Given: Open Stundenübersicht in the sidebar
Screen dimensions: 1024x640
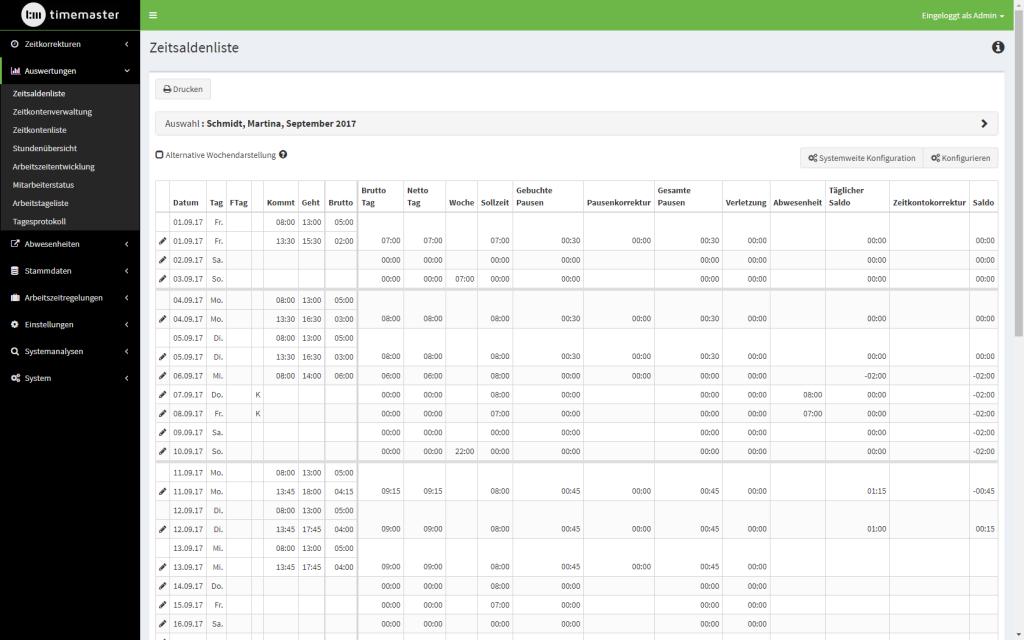Looking at the screenshot, I should 45,148.
